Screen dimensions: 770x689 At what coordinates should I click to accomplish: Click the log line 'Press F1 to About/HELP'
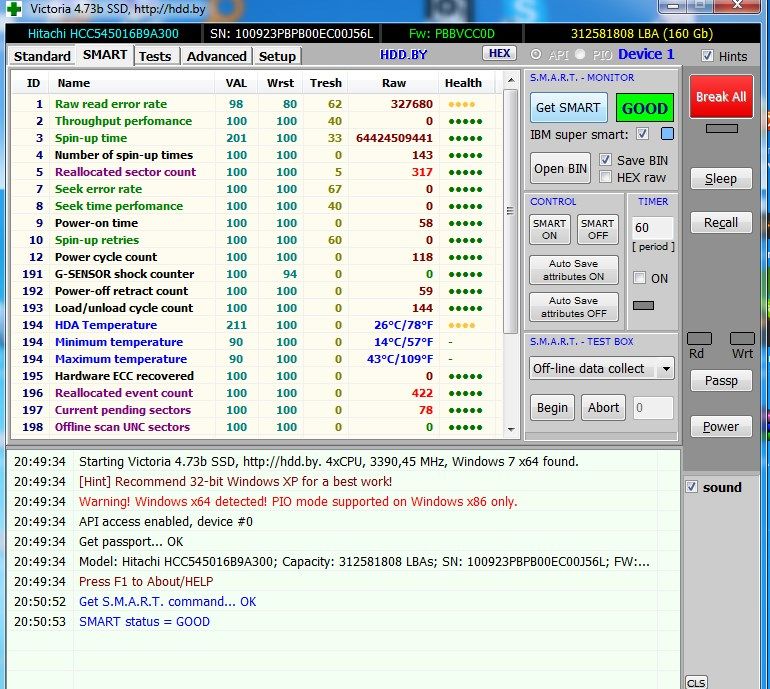point(146,581)
